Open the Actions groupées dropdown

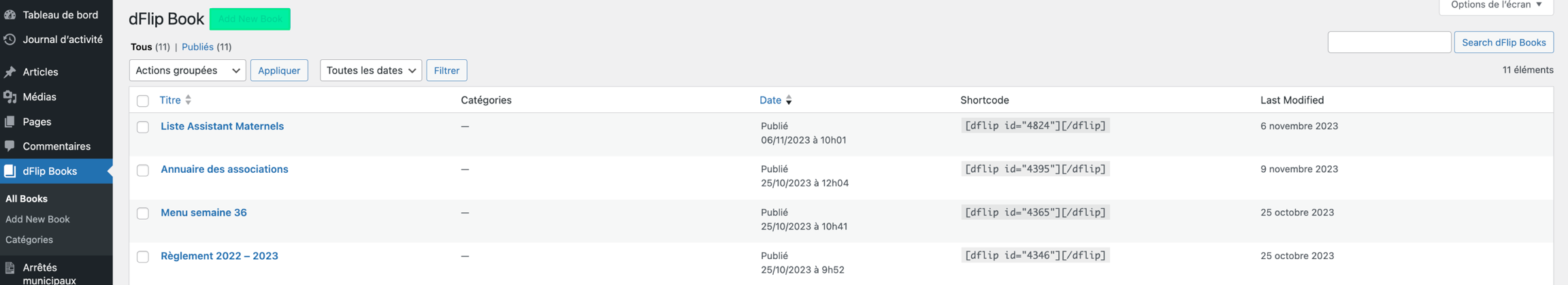[187, 71]
